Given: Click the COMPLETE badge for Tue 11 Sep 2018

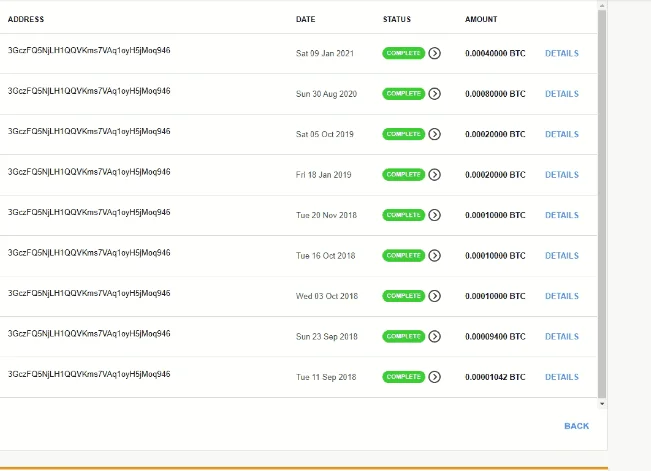Looking at the screenshot, I should pos(404,377).
